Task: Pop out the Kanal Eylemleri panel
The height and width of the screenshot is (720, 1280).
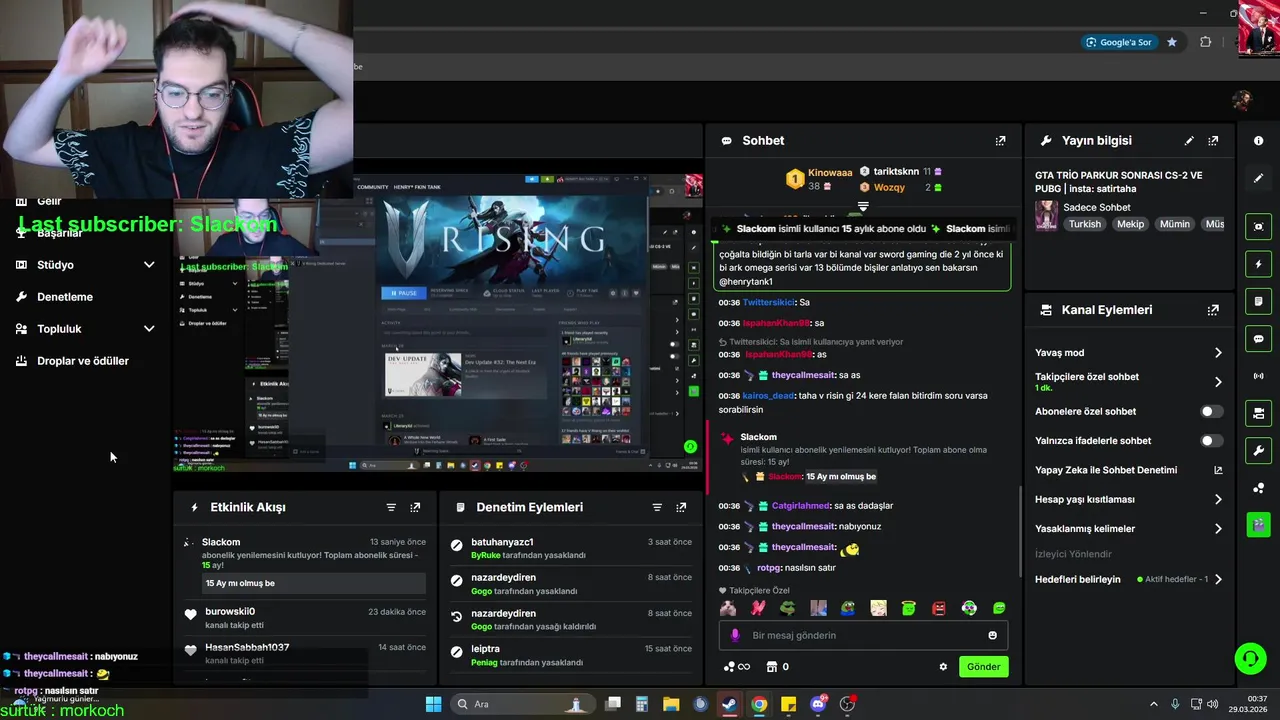Action: click(x=1213, y=310)
